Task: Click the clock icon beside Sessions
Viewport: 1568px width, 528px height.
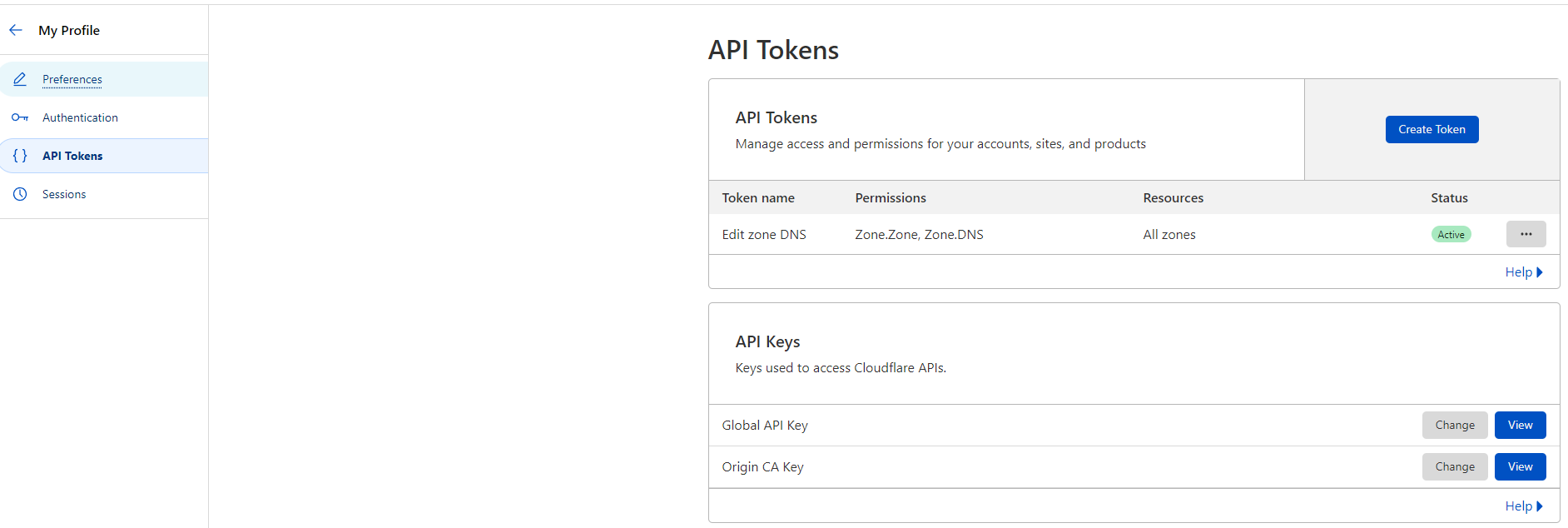Action: pos(20,194)
